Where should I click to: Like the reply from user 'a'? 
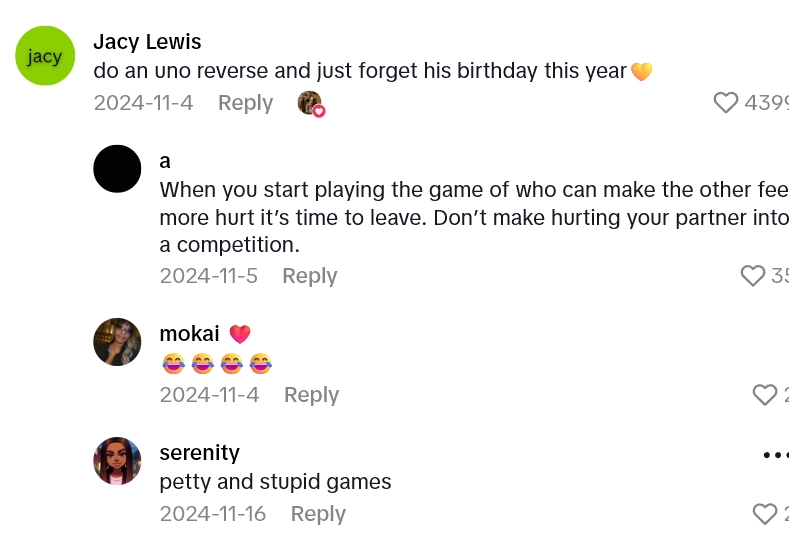pos(753,275)
